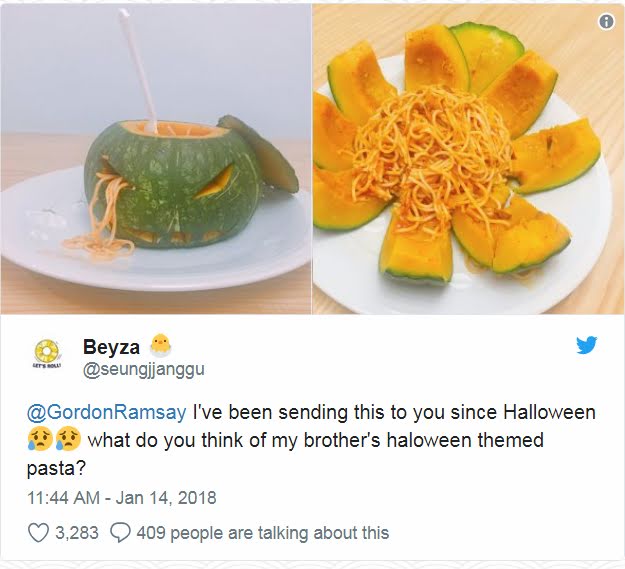
Task: Click the white straw in pumpkin photo
Action: point(138,71)
